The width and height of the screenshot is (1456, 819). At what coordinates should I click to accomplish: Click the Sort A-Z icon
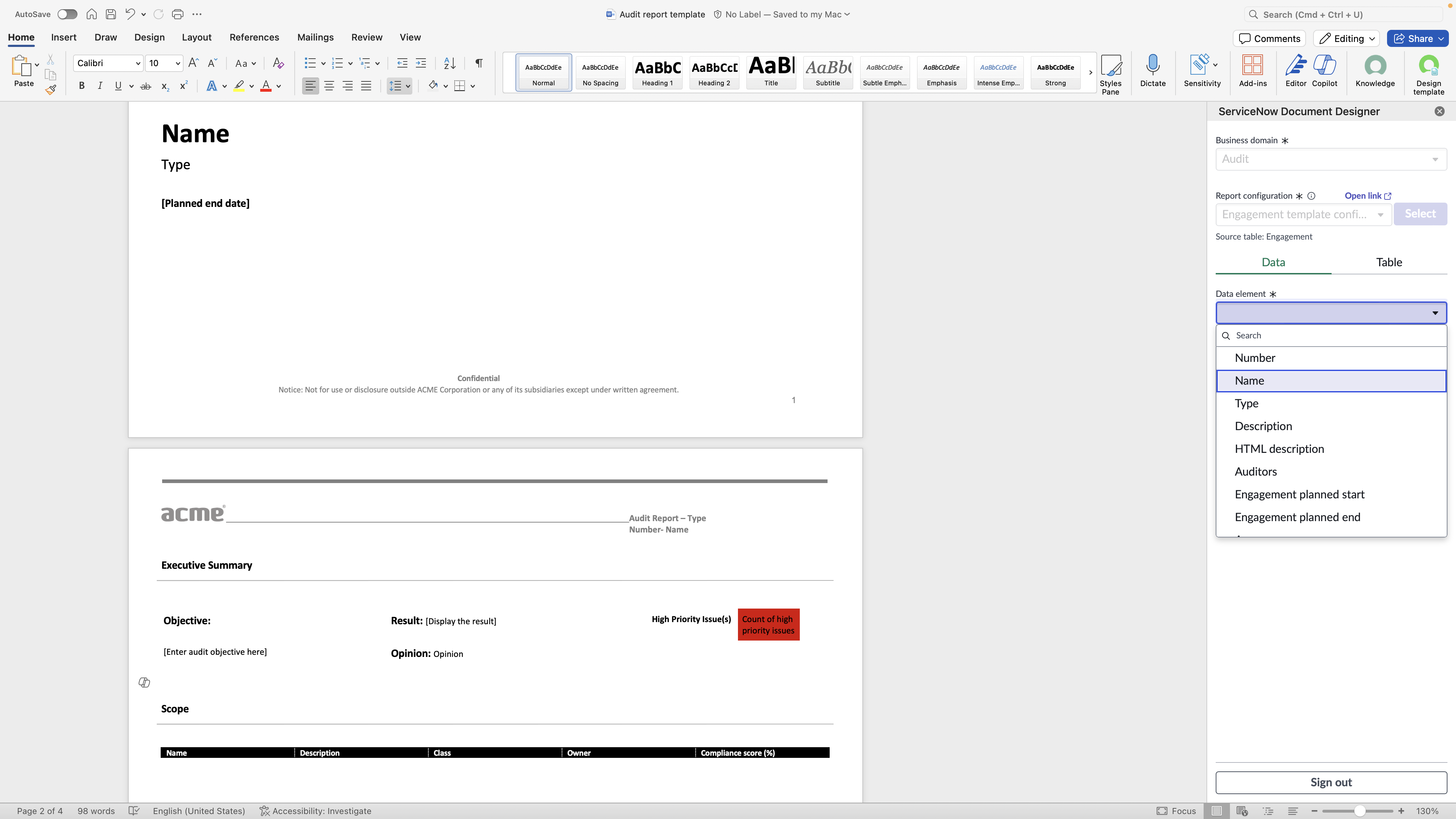pos(449,63)
